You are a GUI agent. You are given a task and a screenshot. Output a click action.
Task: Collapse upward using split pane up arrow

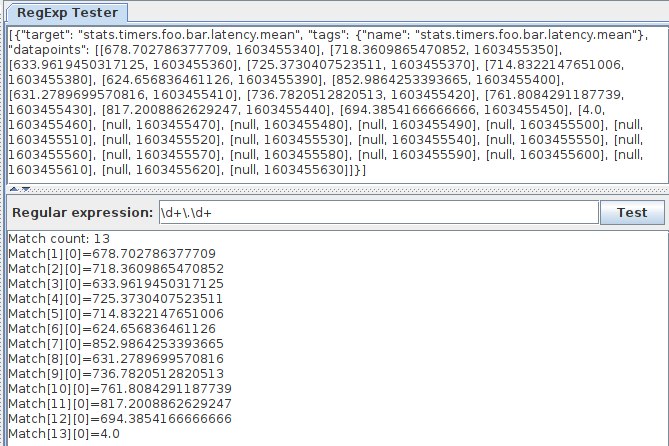[x=14, y=189]
